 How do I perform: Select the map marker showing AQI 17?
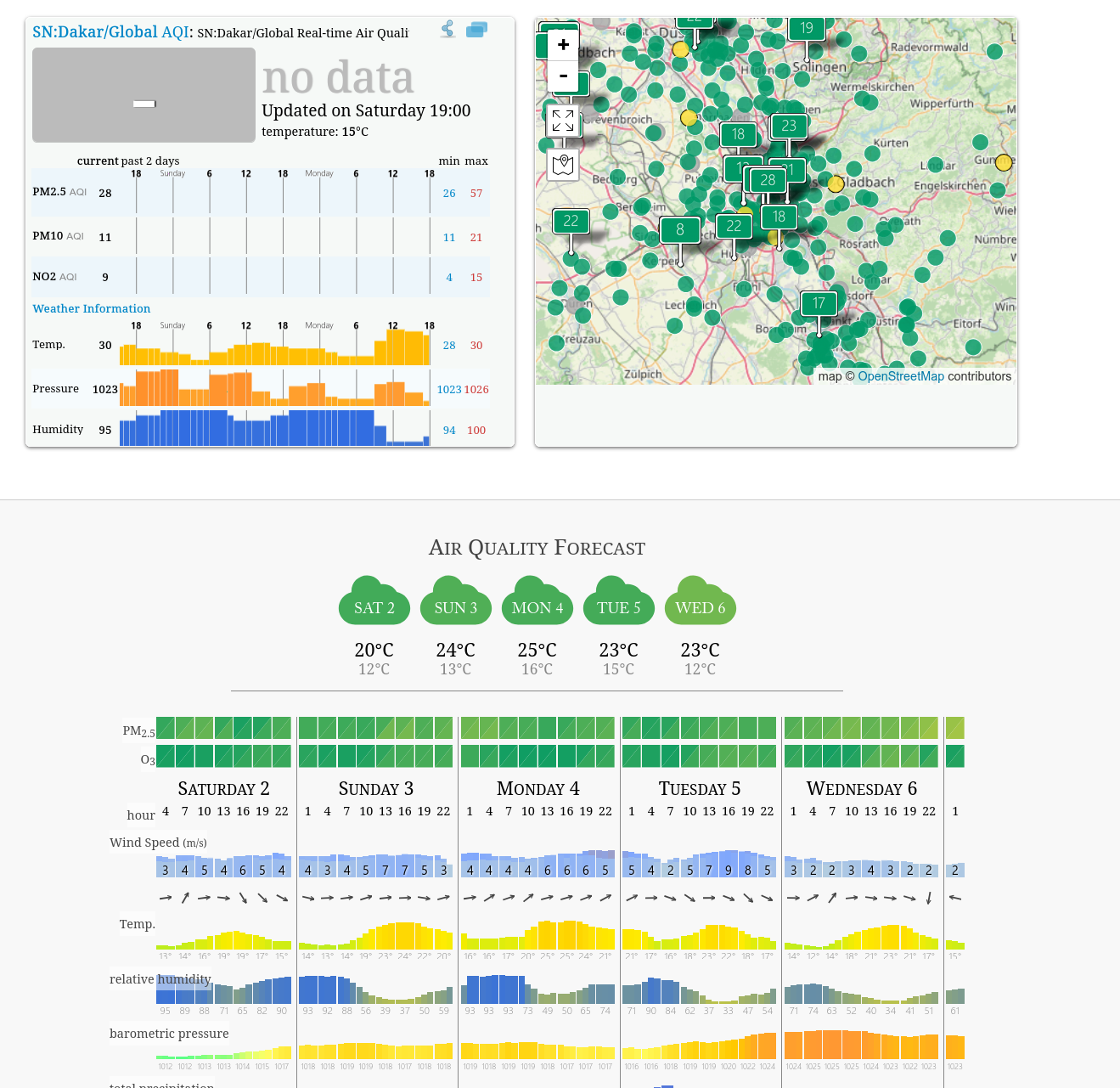[819, 303]
